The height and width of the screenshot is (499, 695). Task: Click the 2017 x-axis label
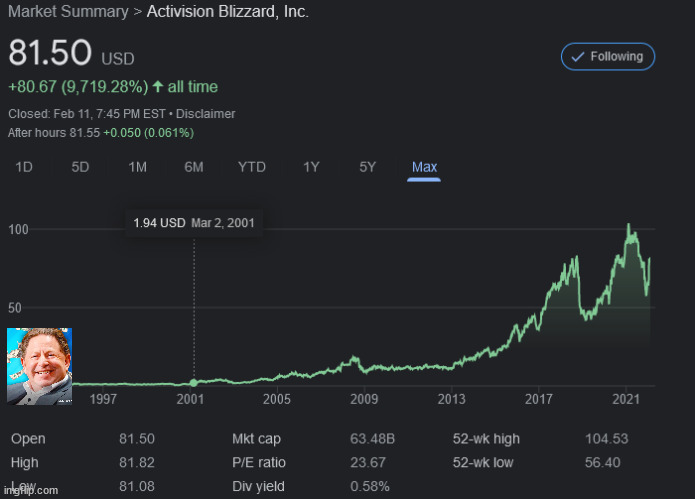[x=539, y=399]
